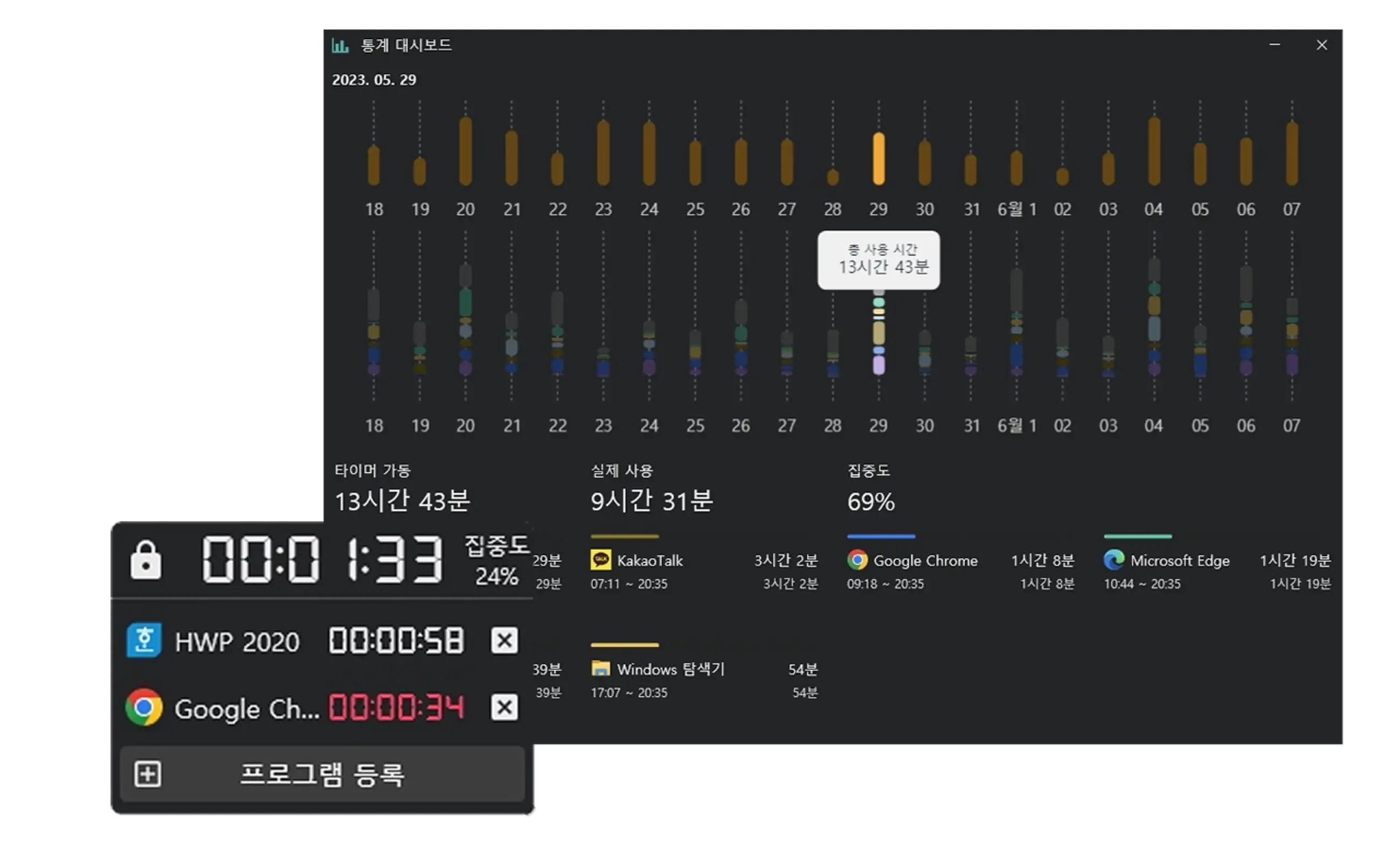The height and width of the screenshot is (860, 1400).
Task: Select day 28 bar in top chart
Action: 833,177
